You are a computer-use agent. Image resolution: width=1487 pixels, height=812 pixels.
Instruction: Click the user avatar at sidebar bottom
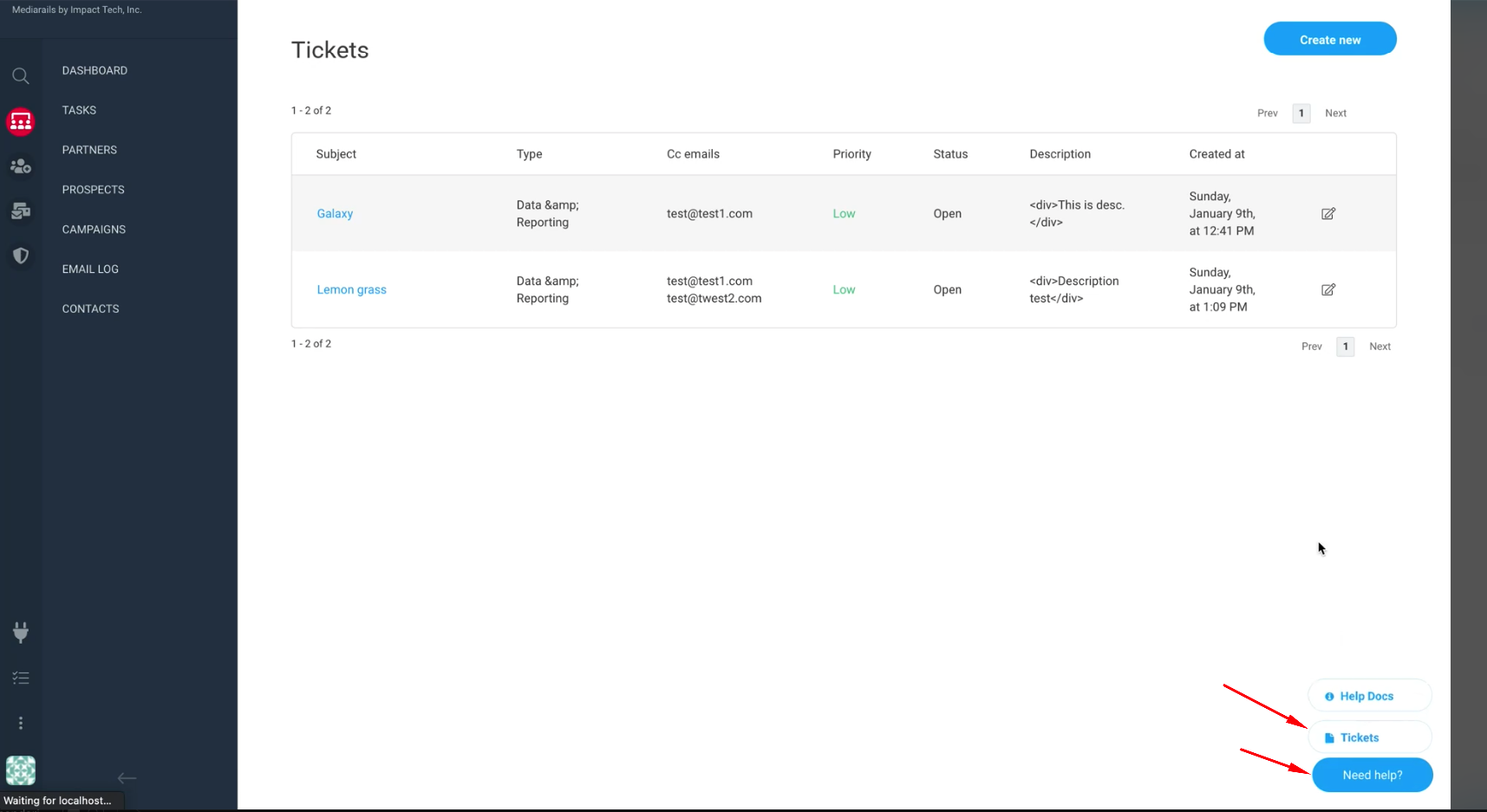21,770
